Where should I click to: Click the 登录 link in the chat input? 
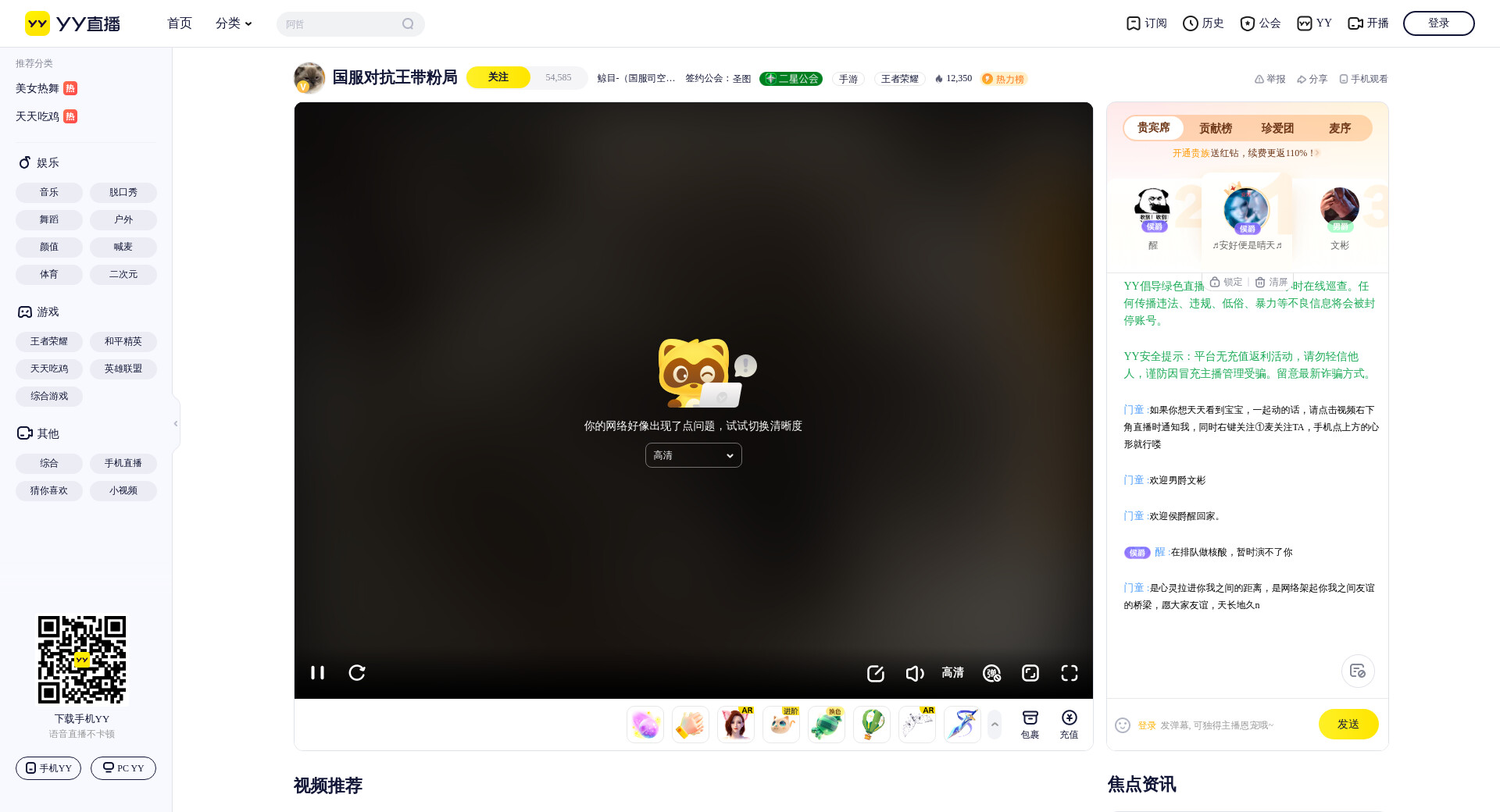point(1147,725)
